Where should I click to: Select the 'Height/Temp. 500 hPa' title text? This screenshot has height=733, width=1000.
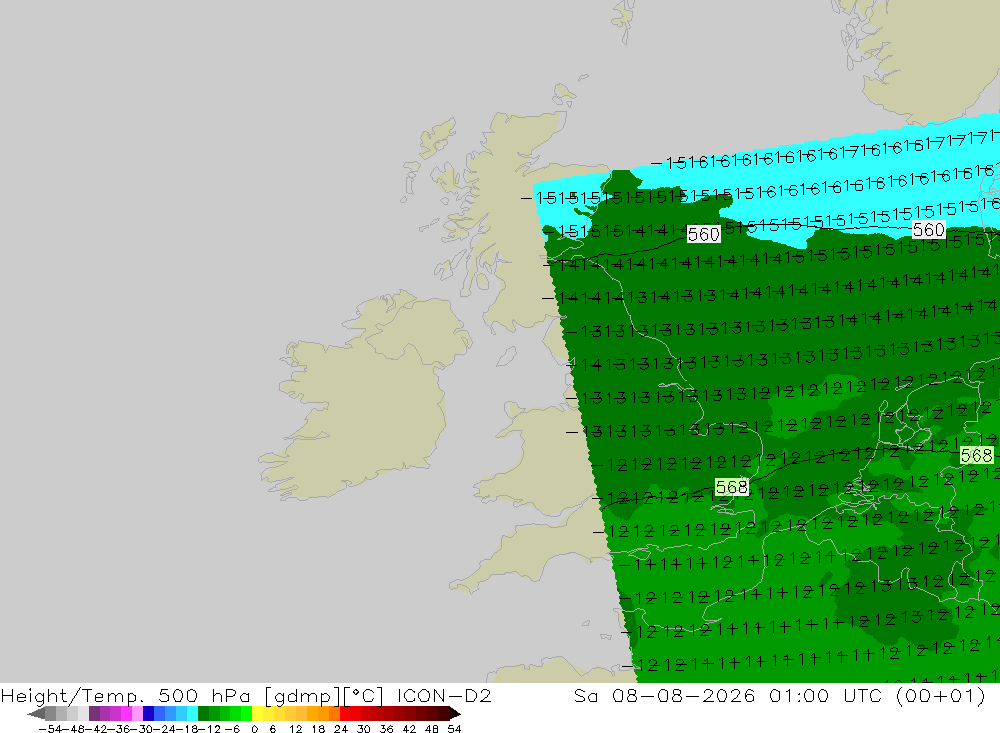click(x=126, y=696)
